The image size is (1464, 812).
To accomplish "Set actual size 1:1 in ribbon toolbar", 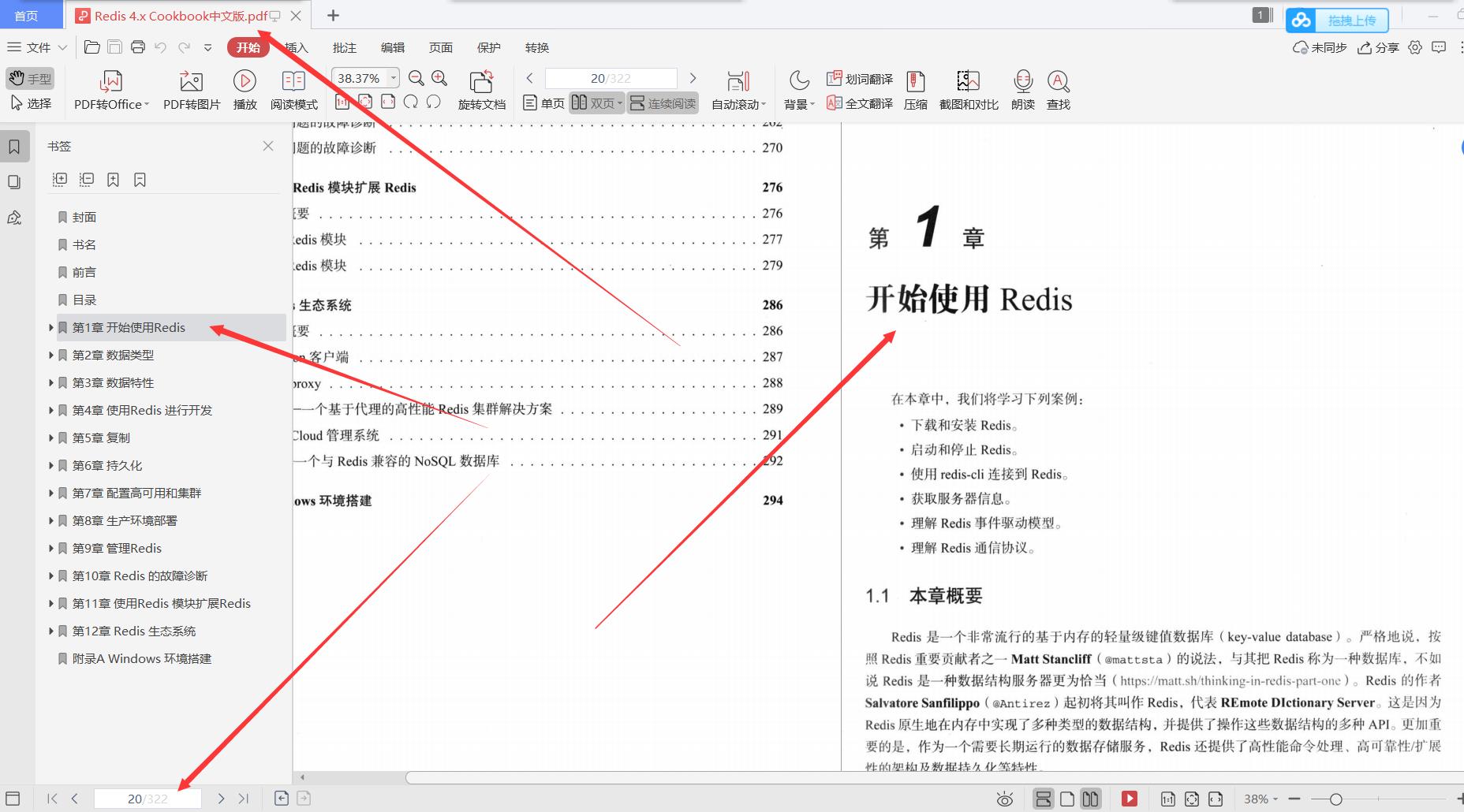I will click(x=342, y=102).
